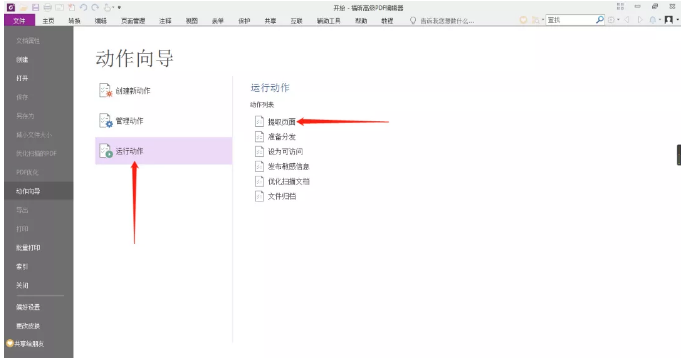Screen dimensions: 688x363
Task: Expand the notification bell dropdown arrow
Action: tap(660, 20)
